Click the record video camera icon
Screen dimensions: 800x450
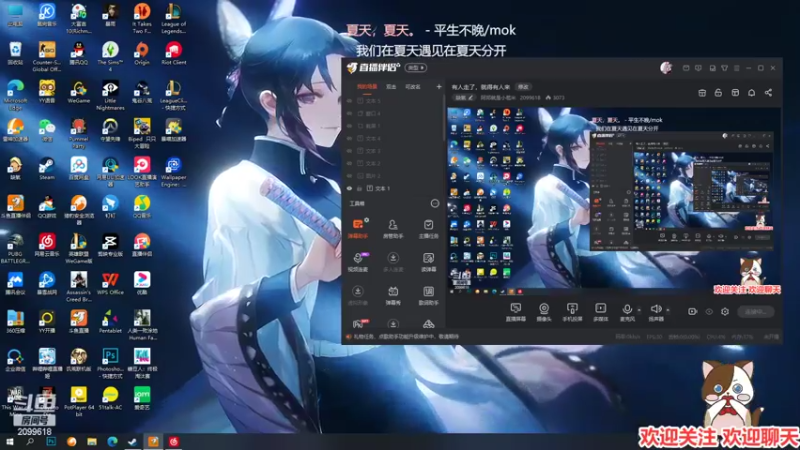point(692,311)
